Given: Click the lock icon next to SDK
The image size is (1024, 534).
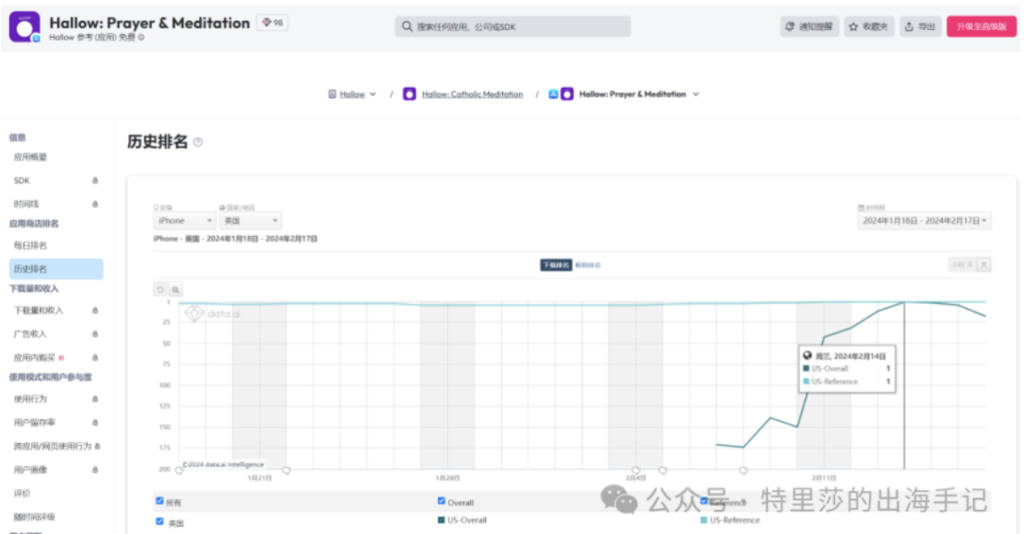Looking at the screenshot, I should pyautogui.click(x=95, y=180).
